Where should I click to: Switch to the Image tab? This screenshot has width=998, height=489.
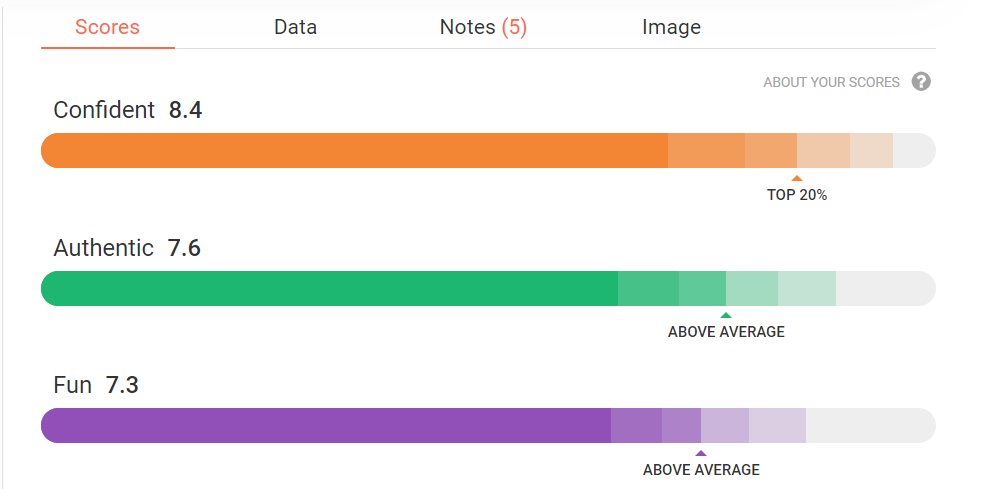(671, 27)
